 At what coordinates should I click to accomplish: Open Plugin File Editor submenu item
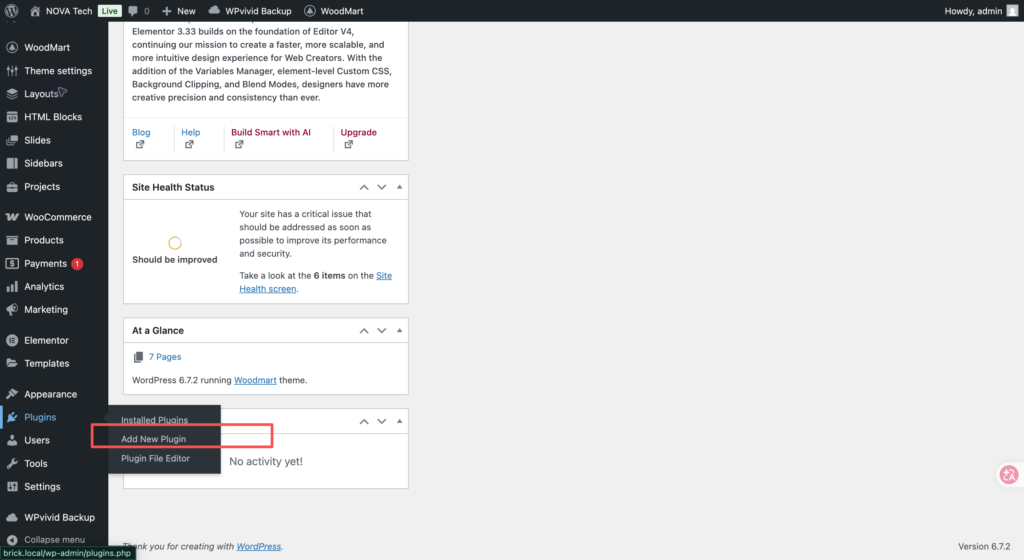coord(155,458)
